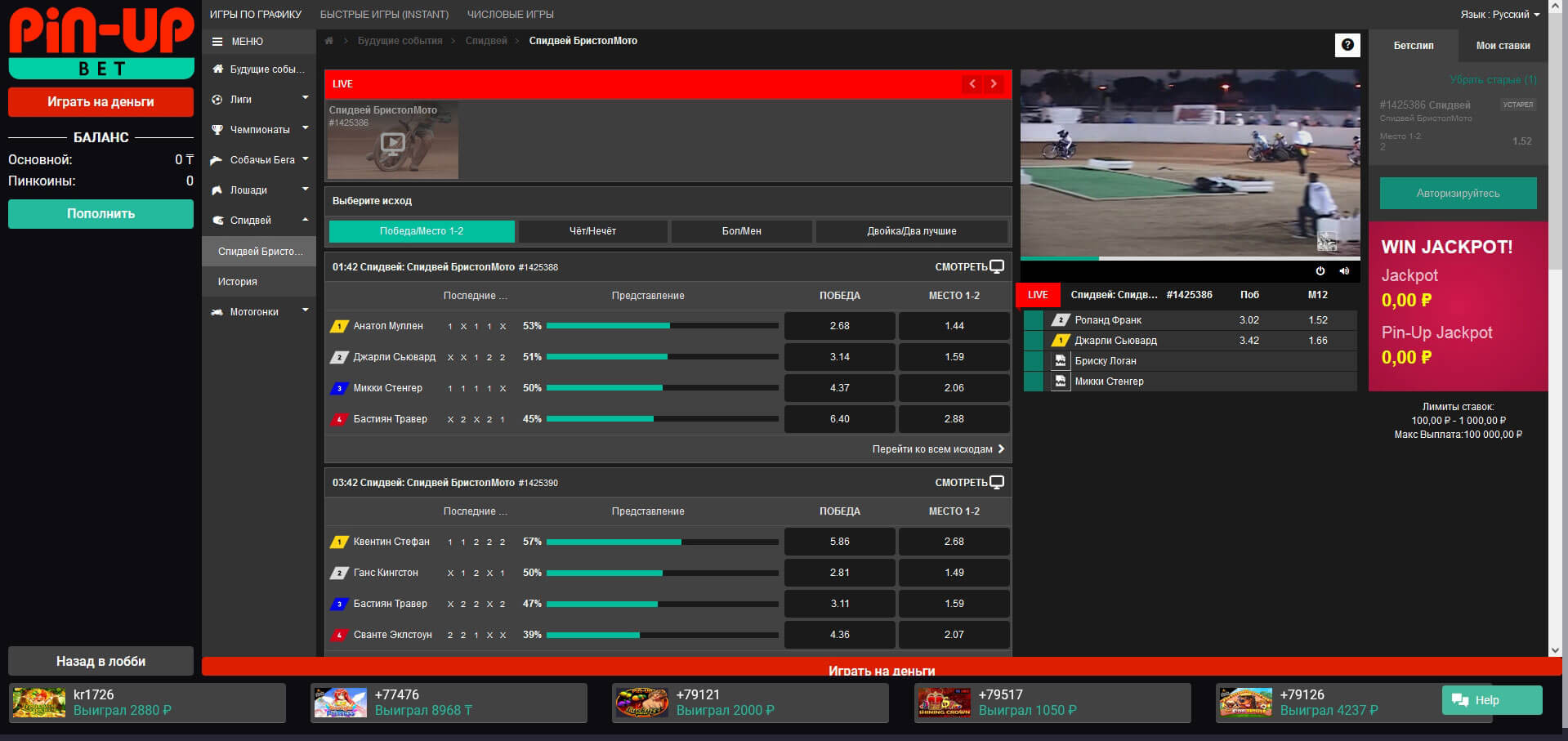Click watch monitor icon for race #1425390
The image size is (1568, 741).
click(997, 483)
